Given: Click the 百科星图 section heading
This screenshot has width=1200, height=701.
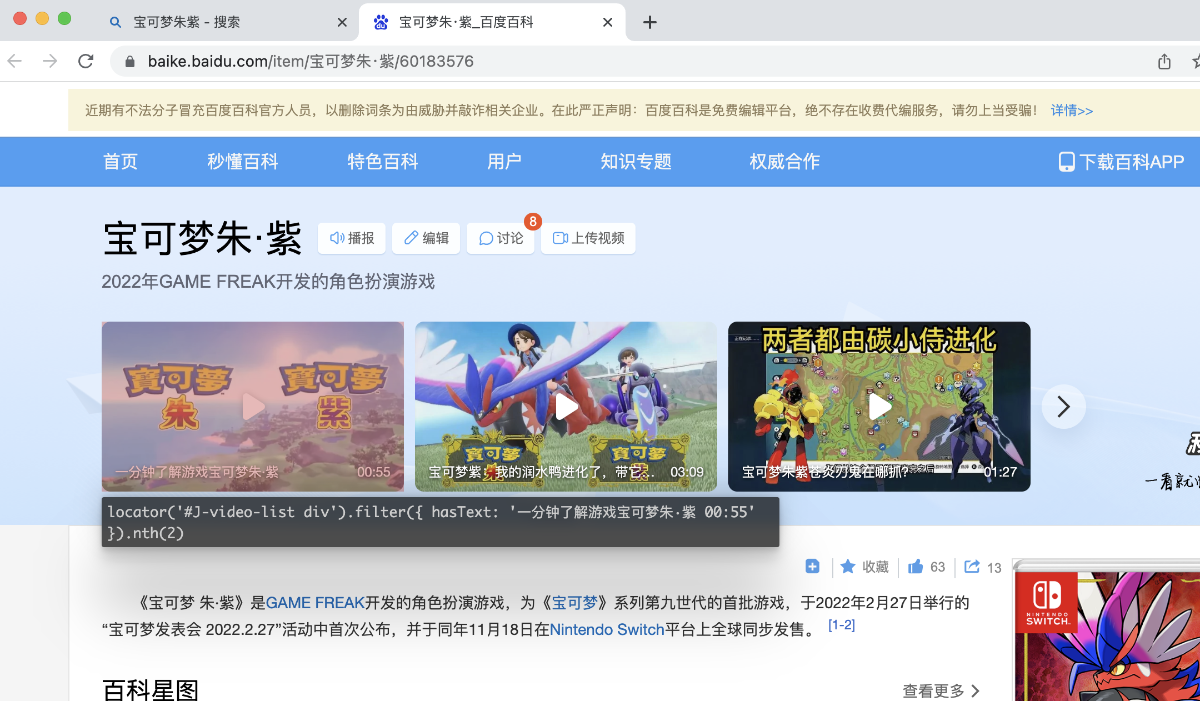Looking at the screenshot, I should point(151,690).
